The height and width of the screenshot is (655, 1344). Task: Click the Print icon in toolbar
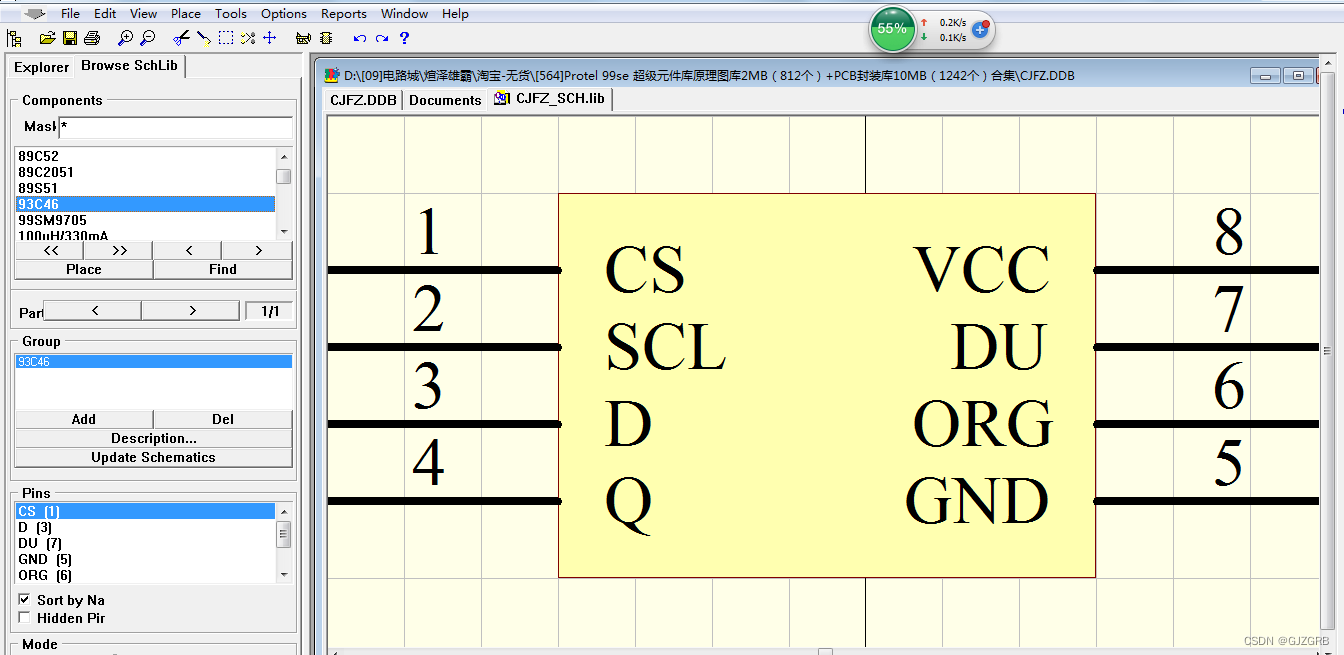coord(92,38)
